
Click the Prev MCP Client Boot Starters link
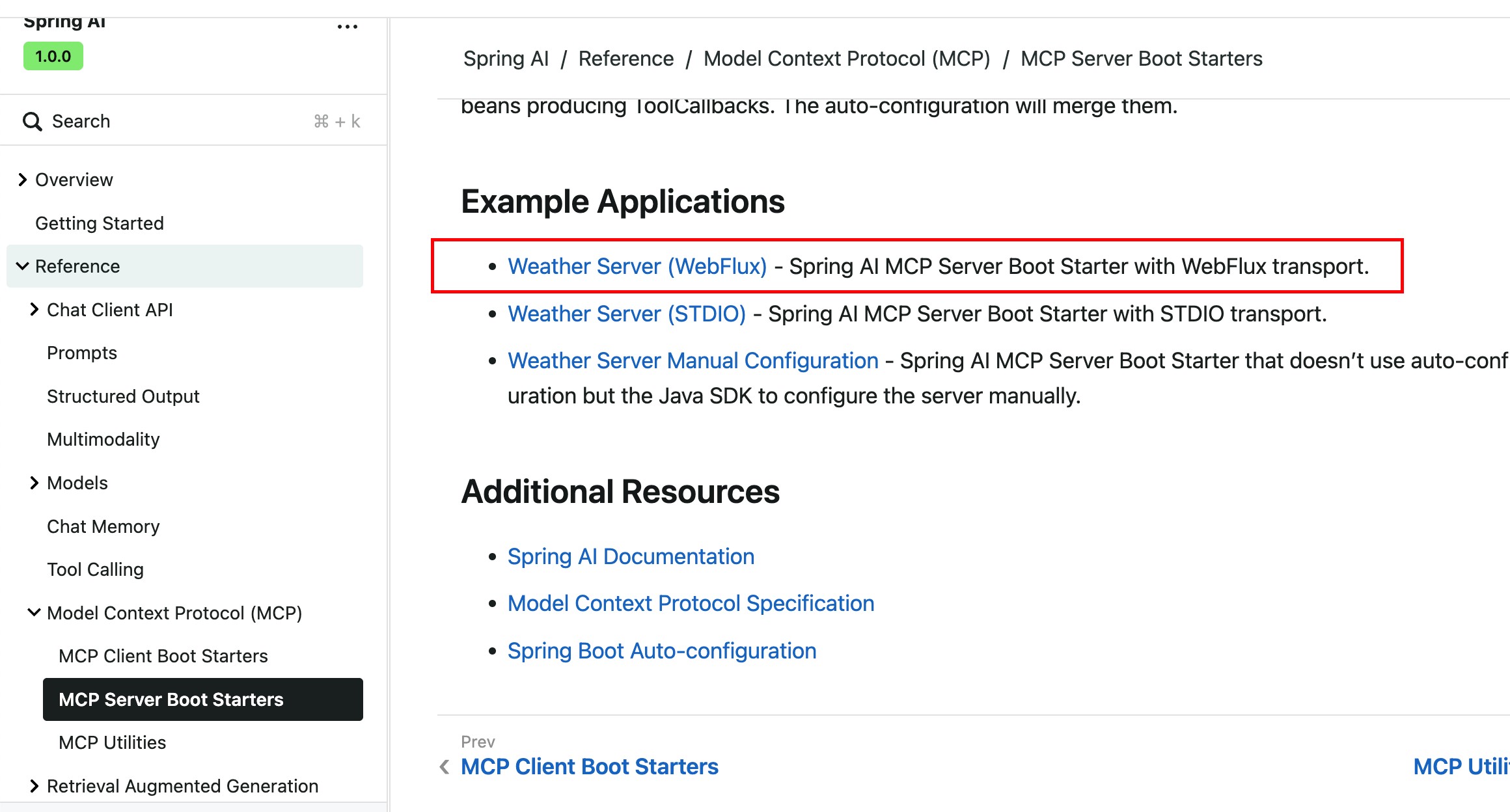click(x=589, y=766)
